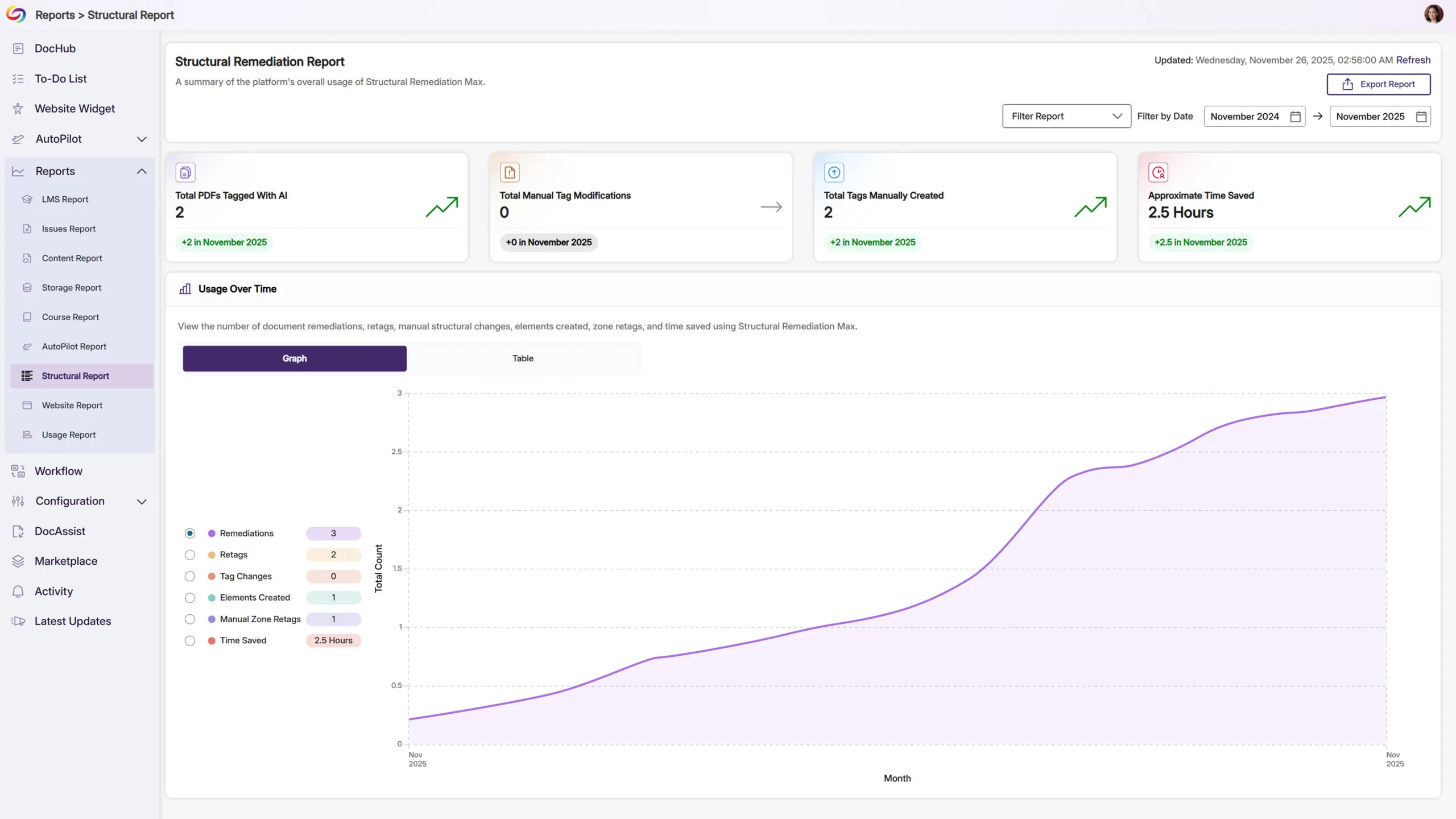This screenshot has height=819, width=1456.
Task: Open DocAssist from its sidebar icon
Action: [x=18, y=531]
